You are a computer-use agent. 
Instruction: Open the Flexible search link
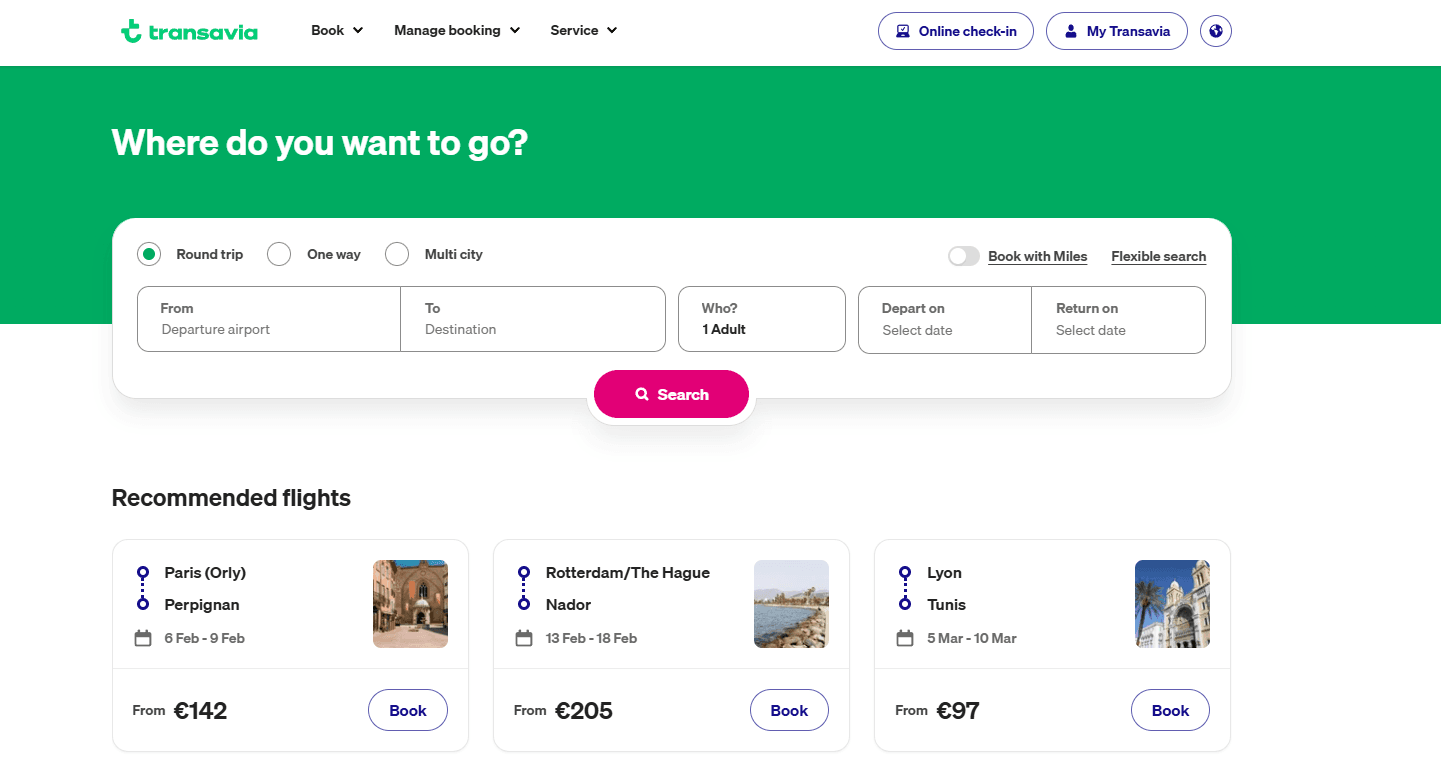(1158, 256)
